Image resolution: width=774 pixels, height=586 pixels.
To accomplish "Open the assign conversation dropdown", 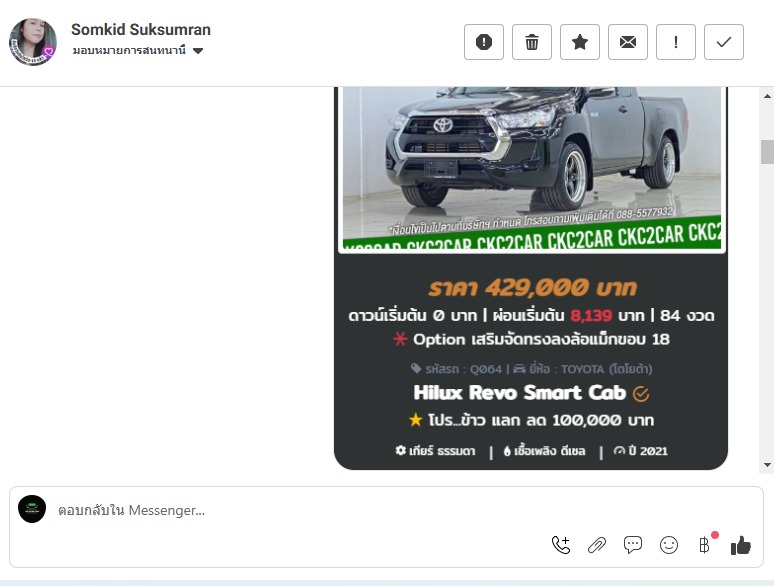I will 138,50.
